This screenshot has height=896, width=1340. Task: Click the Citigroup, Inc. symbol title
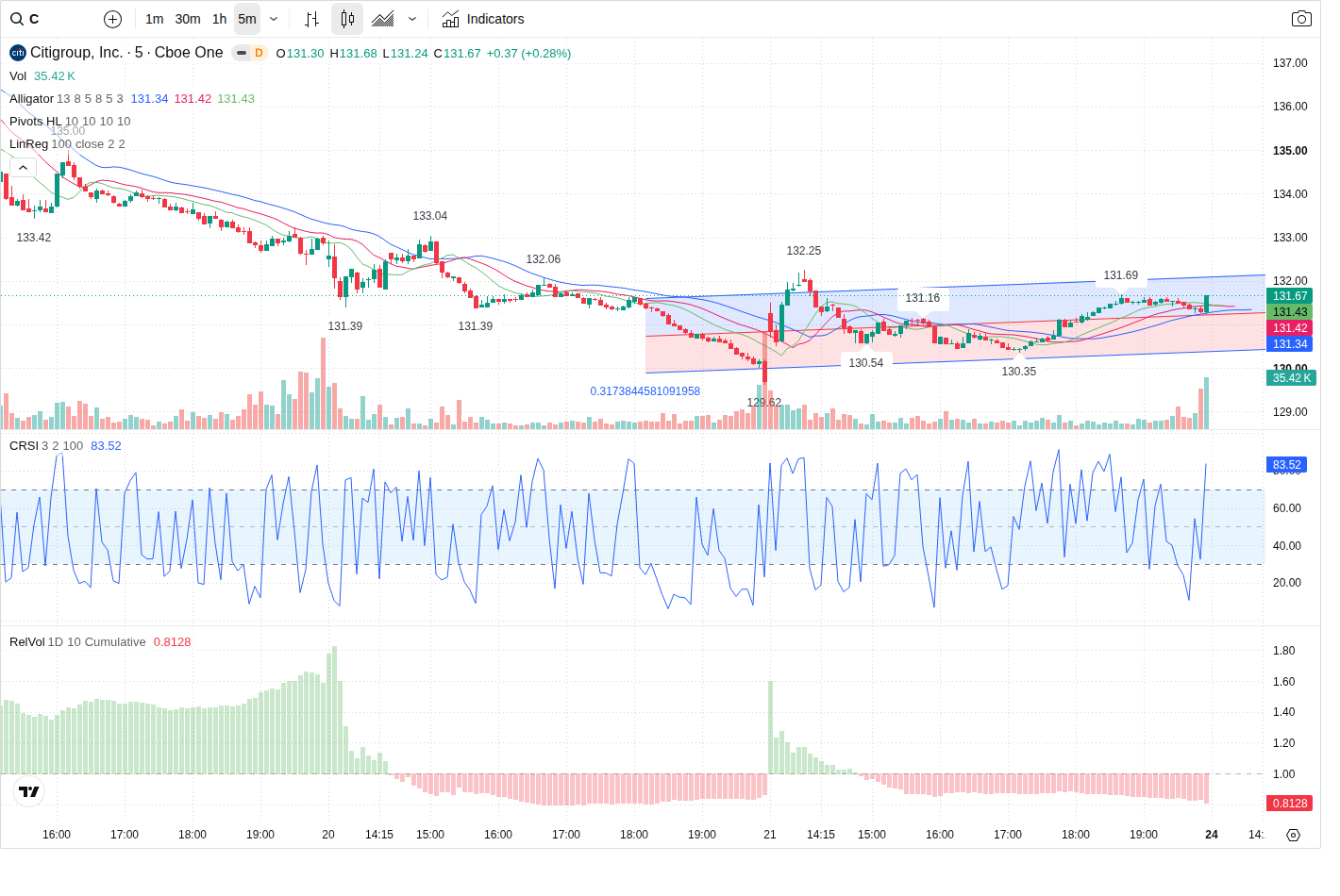click(x=126, y=53)
